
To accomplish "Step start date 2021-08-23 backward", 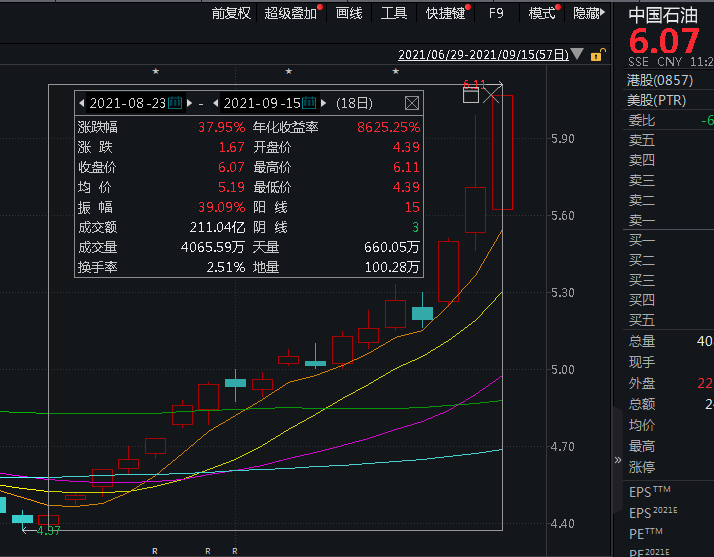I will (82, 103).
